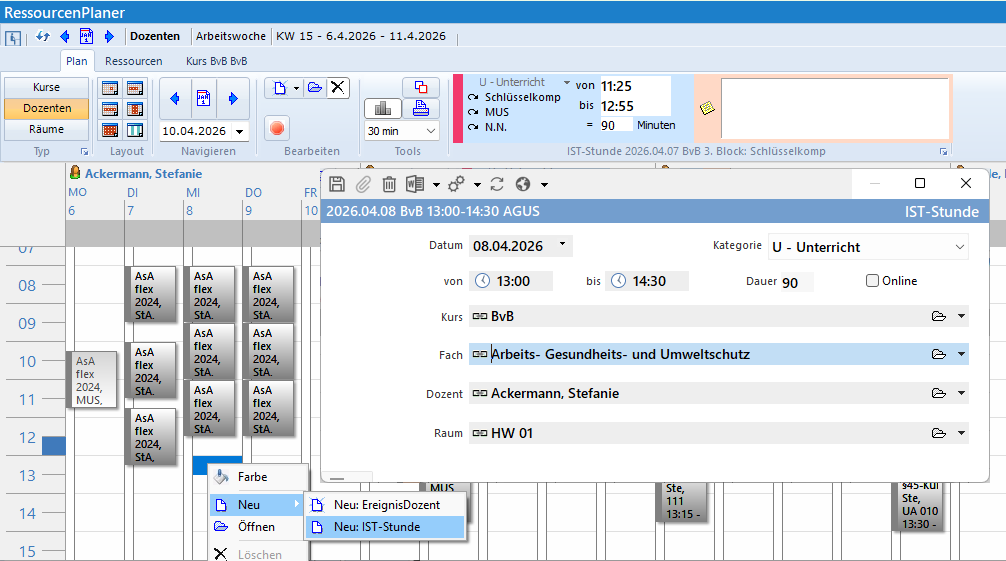Click the paperclip attachment icon
The width and height of the screenshot is (1006, 561).
[364, 184]
